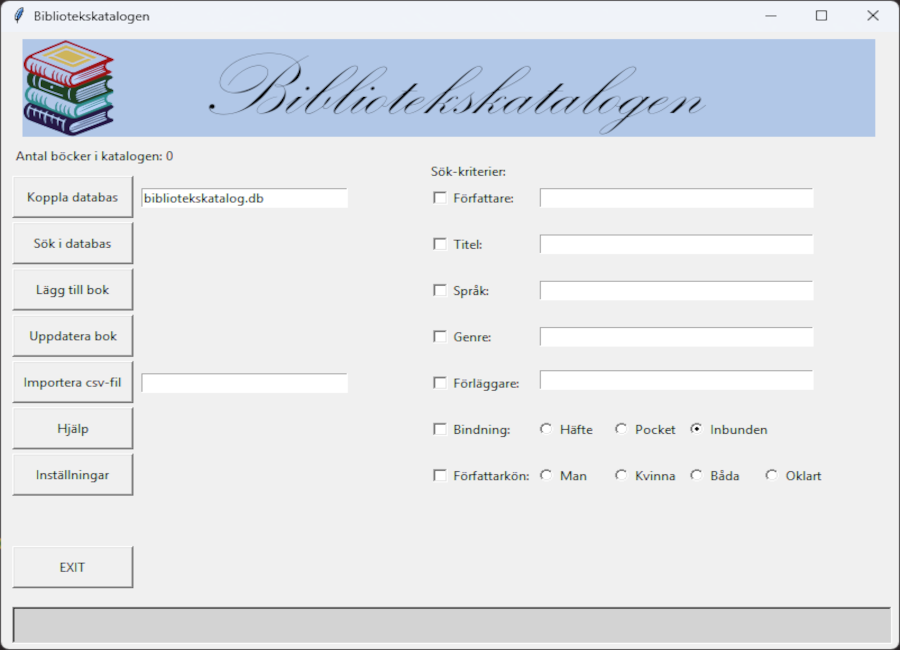
Task: Open the Lägg till bok dialog
Action: pos(73,289)
